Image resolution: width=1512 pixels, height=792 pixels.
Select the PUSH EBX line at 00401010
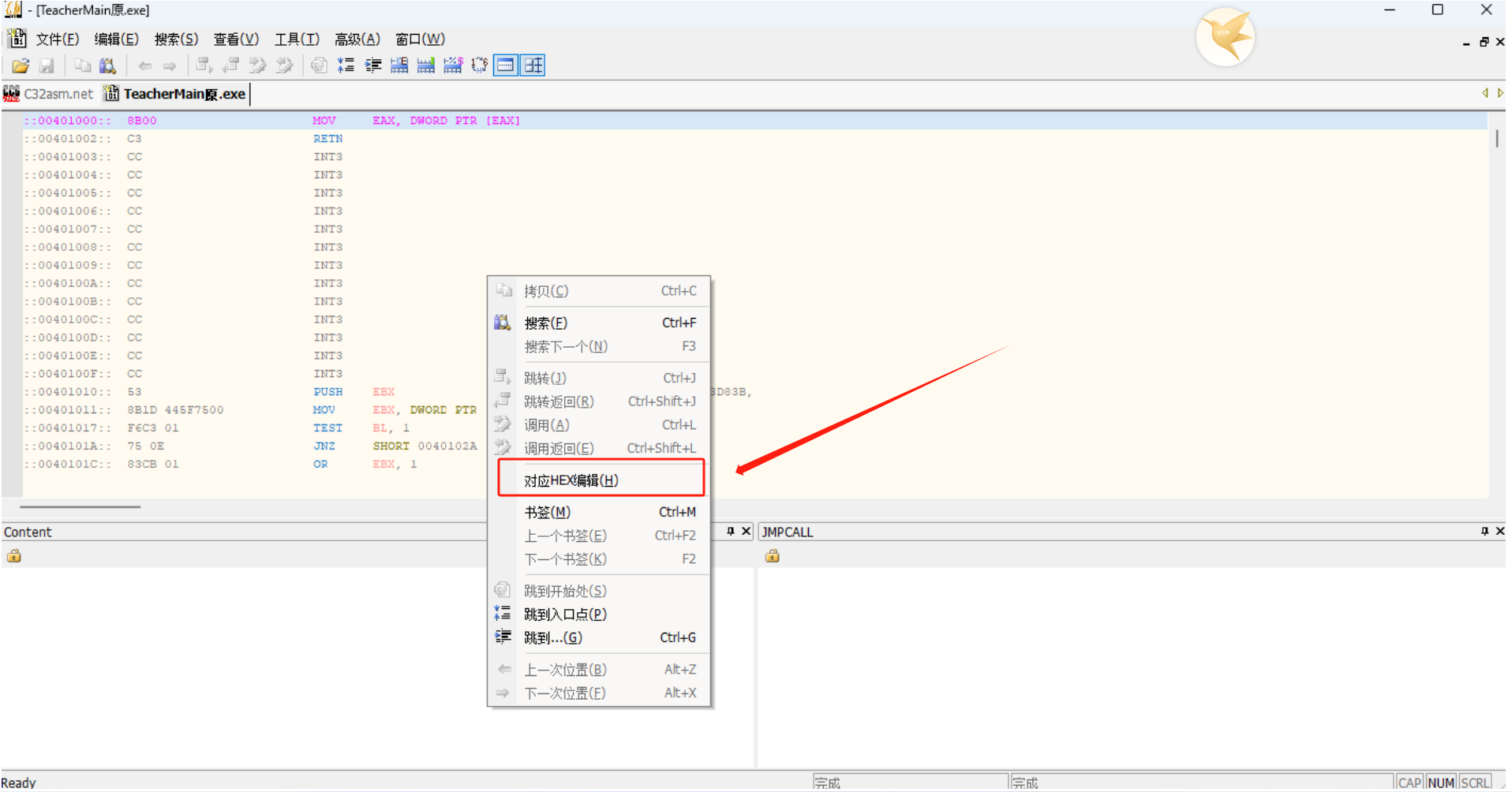click(x=237, y=392)
